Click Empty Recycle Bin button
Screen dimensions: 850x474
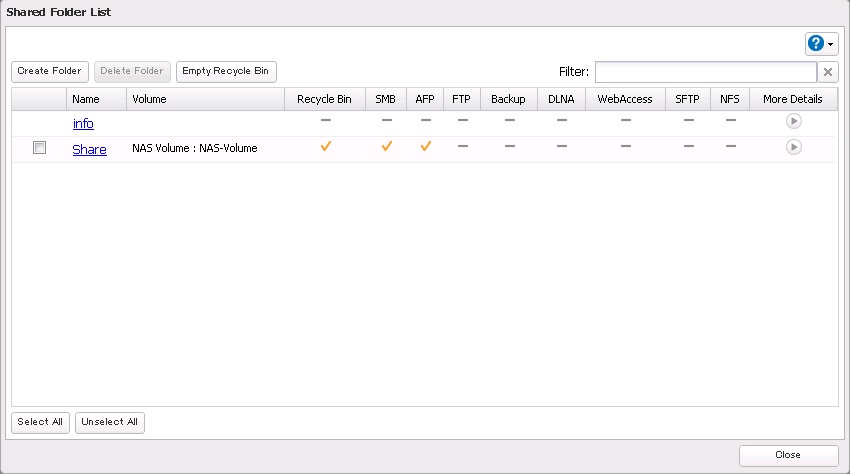225,71
